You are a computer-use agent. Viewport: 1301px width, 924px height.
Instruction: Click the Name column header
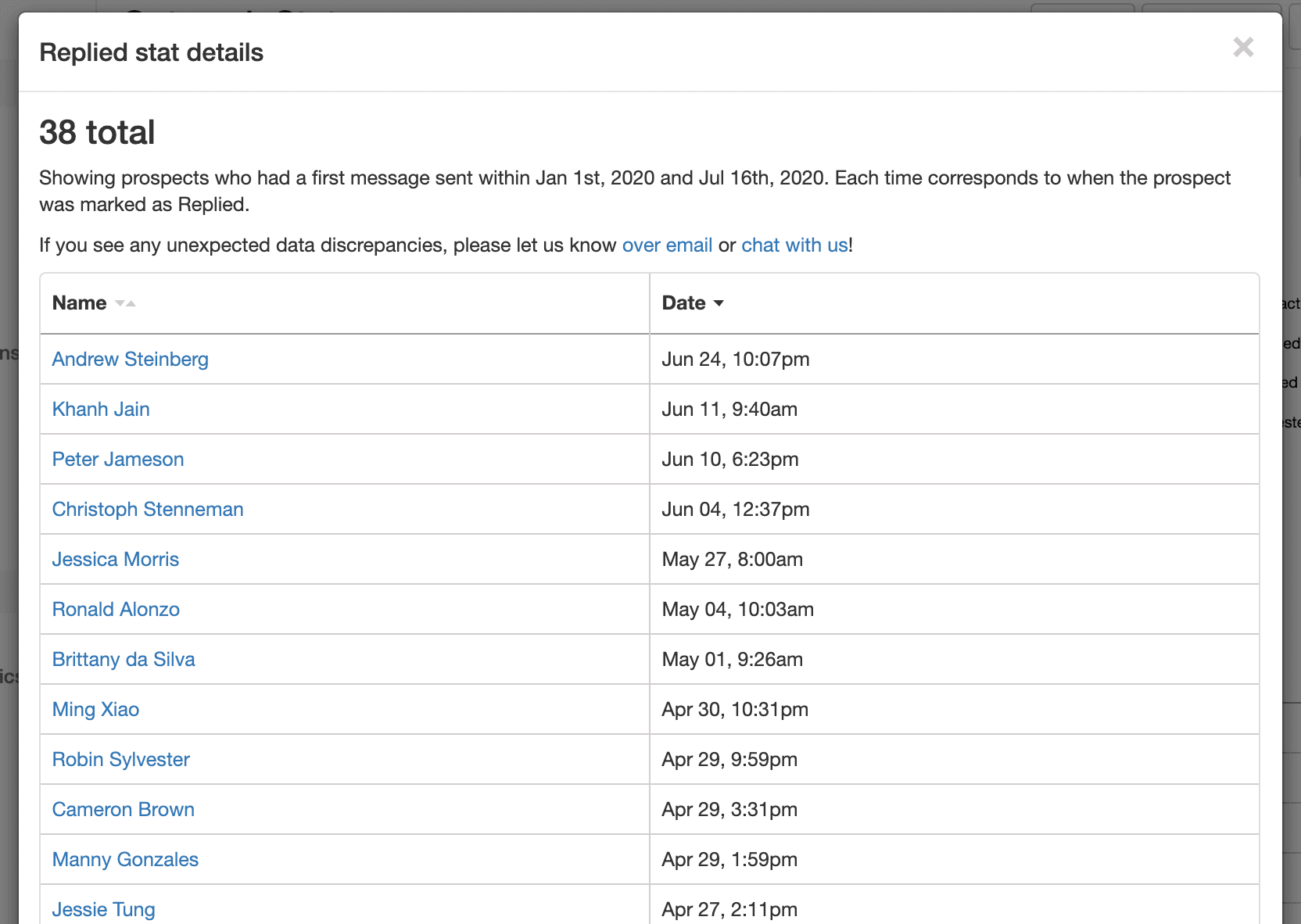(x=79, y=303)
